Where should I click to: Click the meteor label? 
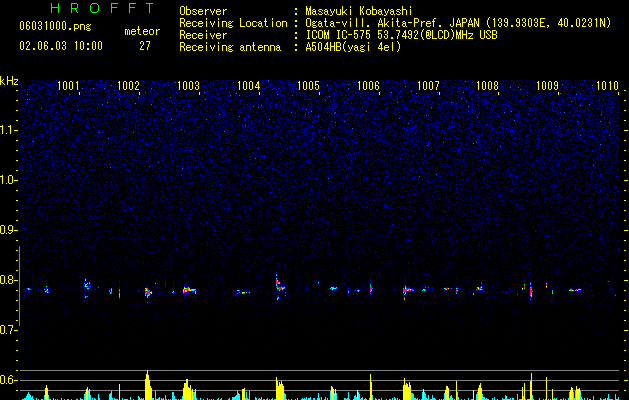[142, 31]
